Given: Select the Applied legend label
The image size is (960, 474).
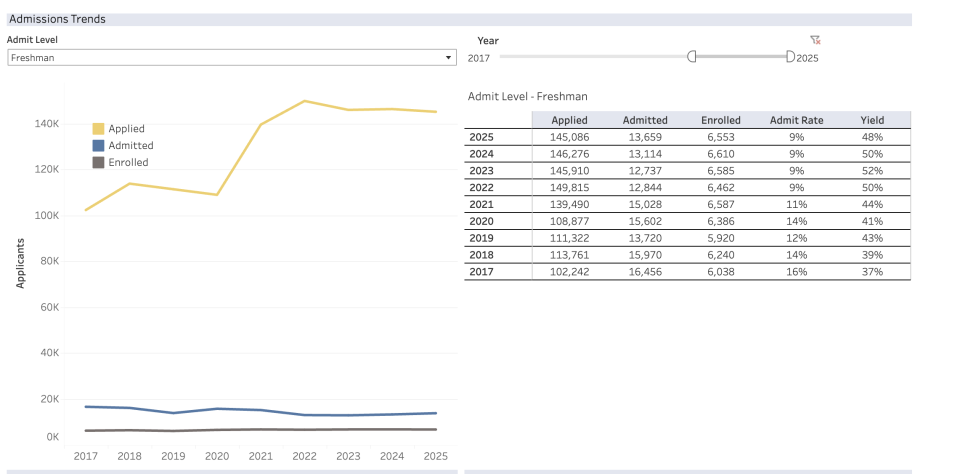Looking at the screenshot, I should tap(127, 129).
